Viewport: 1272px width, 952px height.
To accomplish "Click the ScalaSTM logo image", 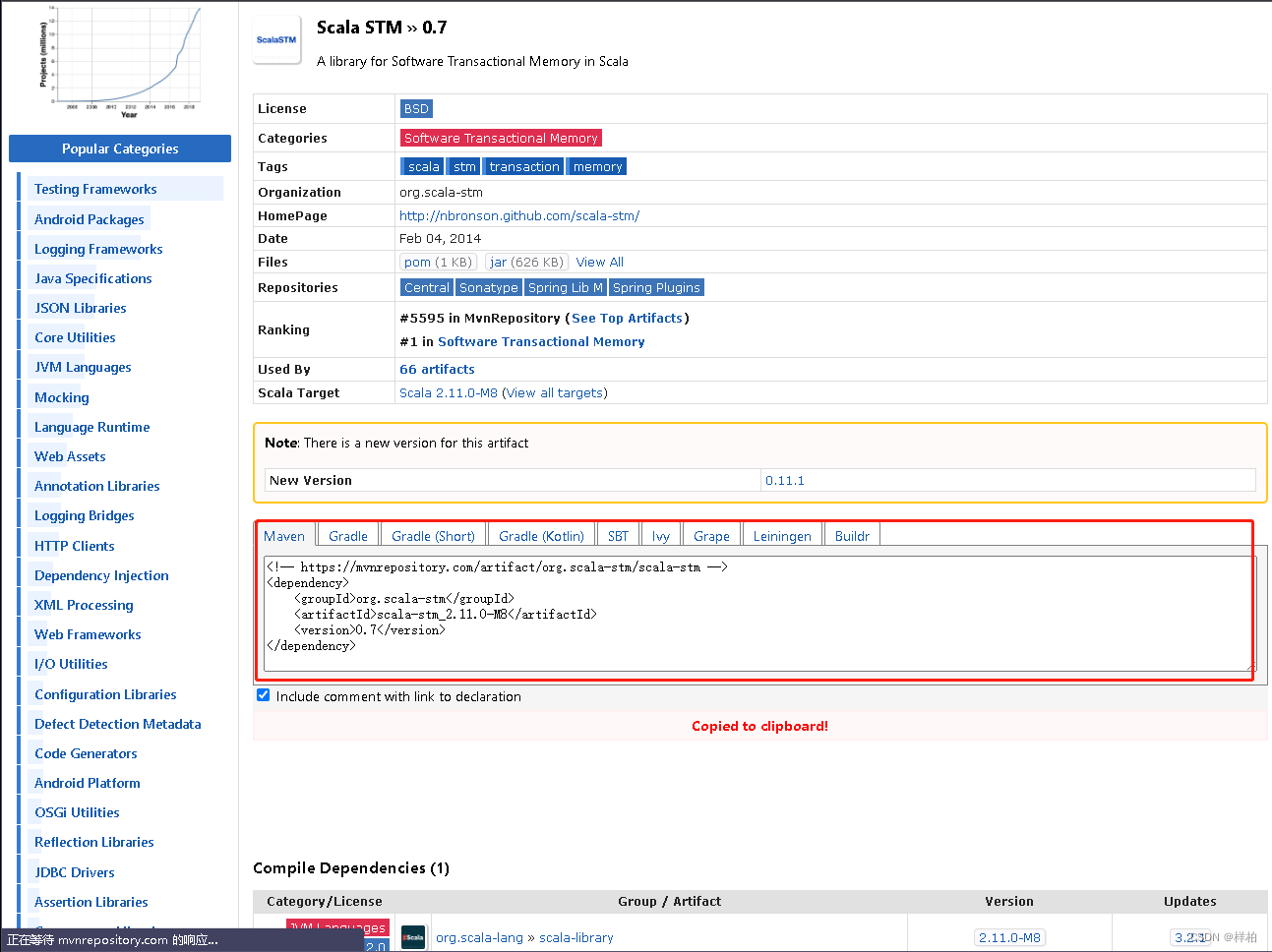I will pyautogui.click(x=276, y=40).
